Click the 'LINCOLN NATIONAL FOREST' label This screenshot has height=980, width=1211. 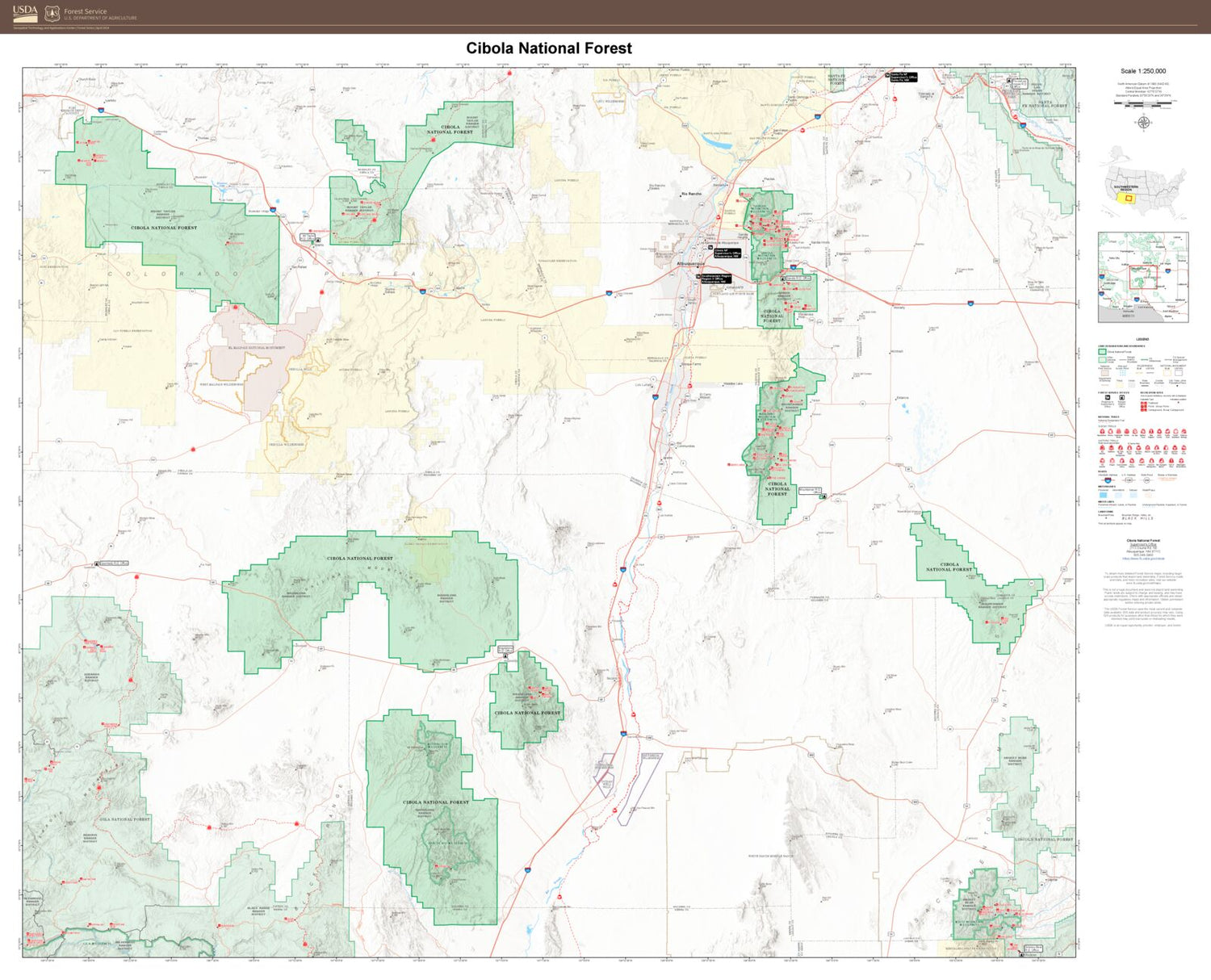tap(1044, 840)
